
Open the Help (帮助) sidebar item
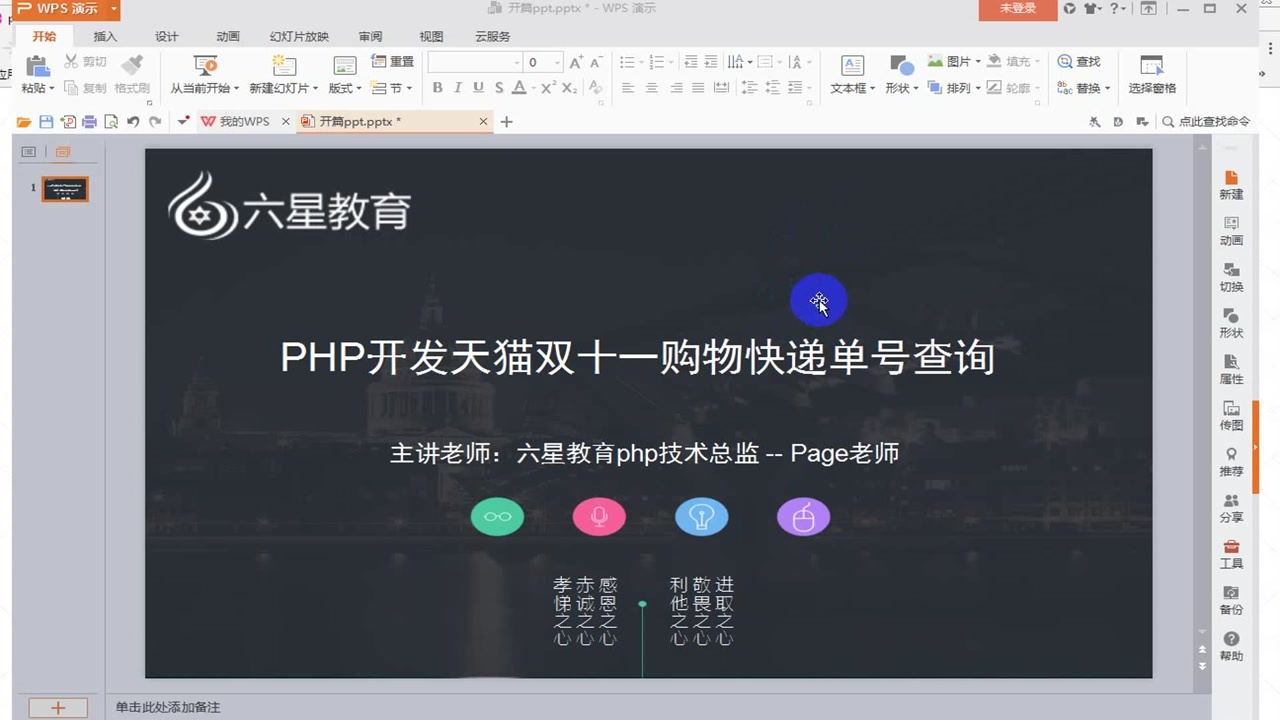1231,646
